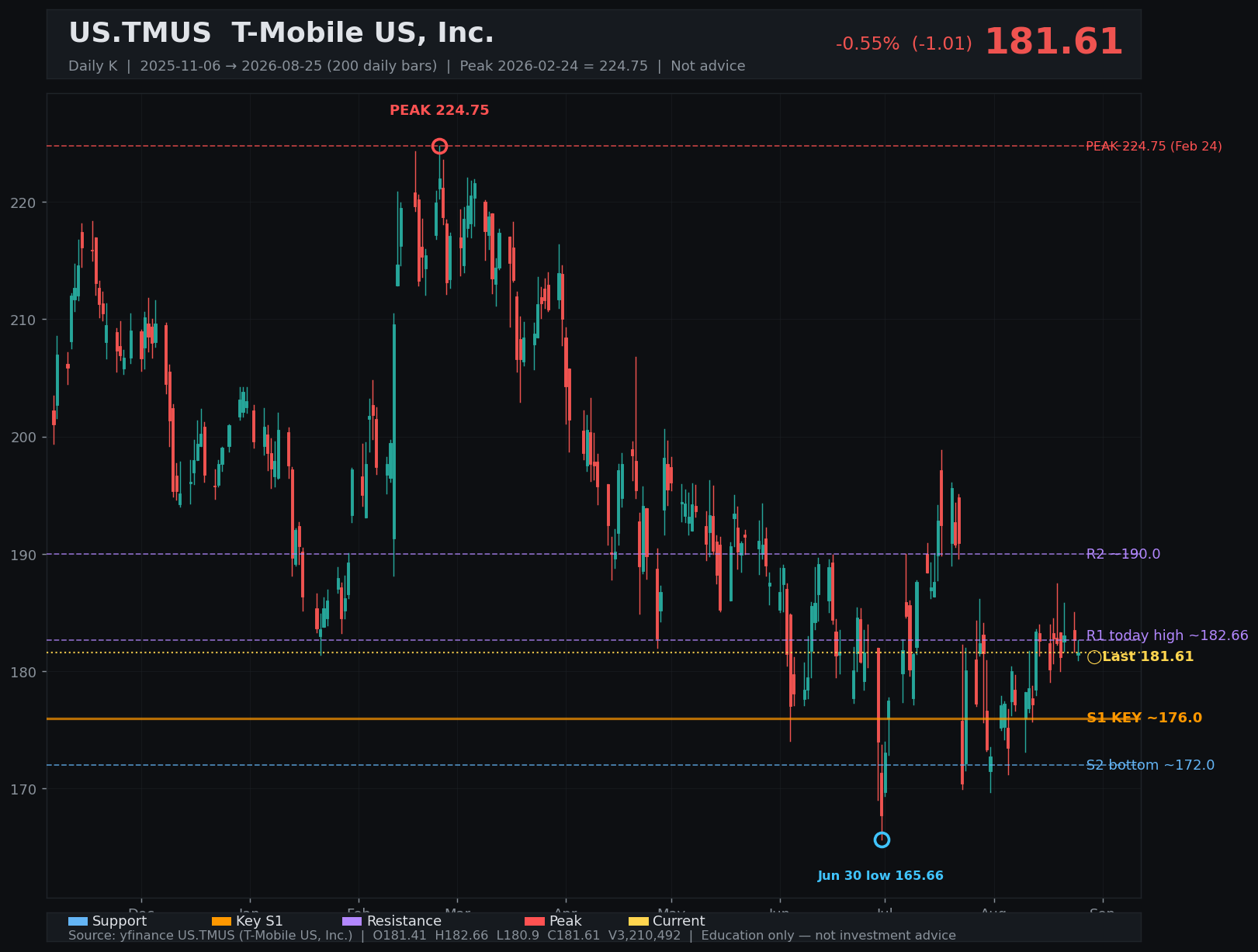Click the 'US.TMUS T-Mobile US, Inc.' title
1258x952 pixels.
tap(281, 33)
